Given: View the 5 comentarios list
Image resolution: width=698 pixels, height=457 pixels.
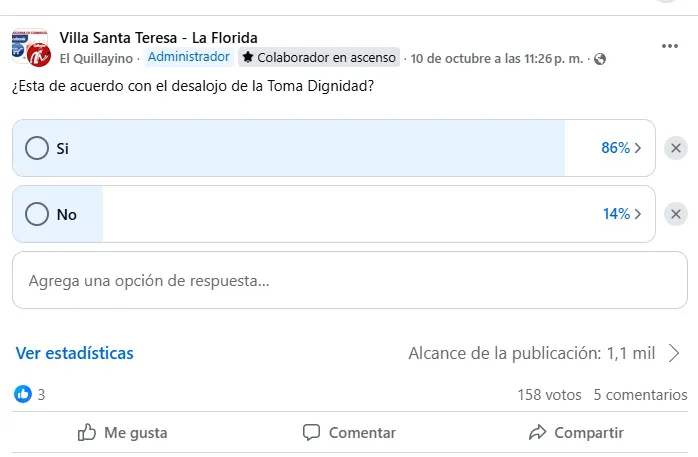Looking at the screenshot, I should click(x=640, y=395).
